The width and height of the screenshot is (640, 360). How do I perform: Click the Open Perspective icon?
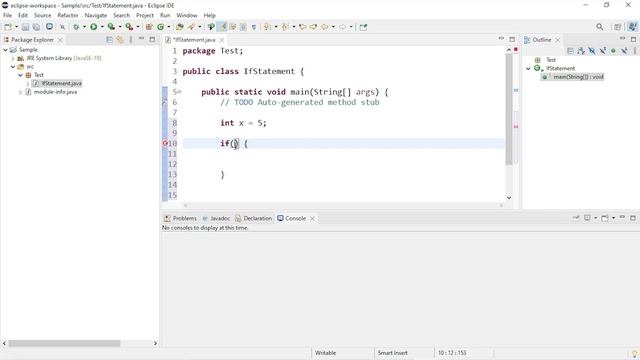(618, 27)
